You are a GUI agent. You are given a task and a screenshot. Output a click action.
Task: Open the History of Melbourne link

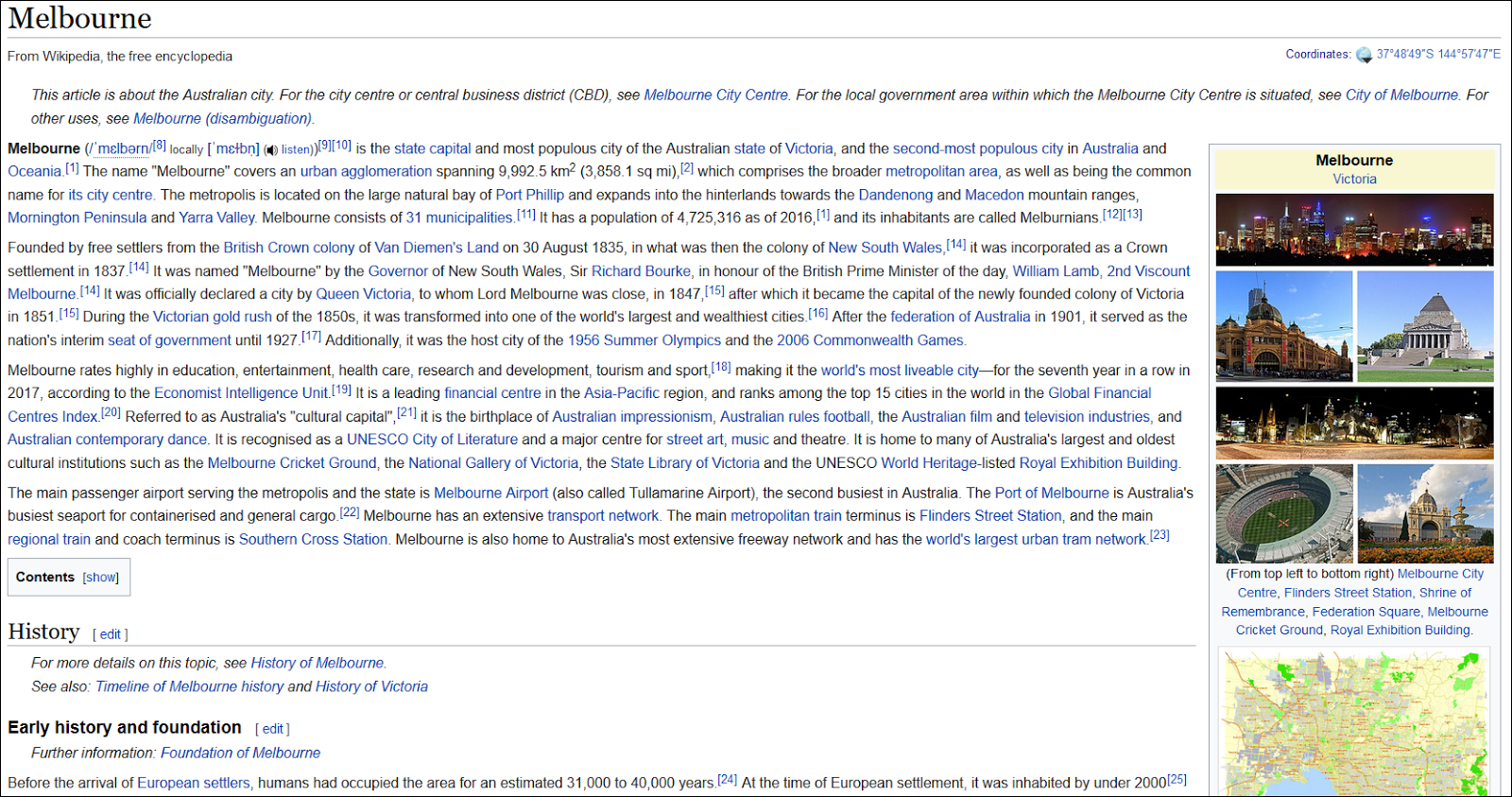point(317,664)
